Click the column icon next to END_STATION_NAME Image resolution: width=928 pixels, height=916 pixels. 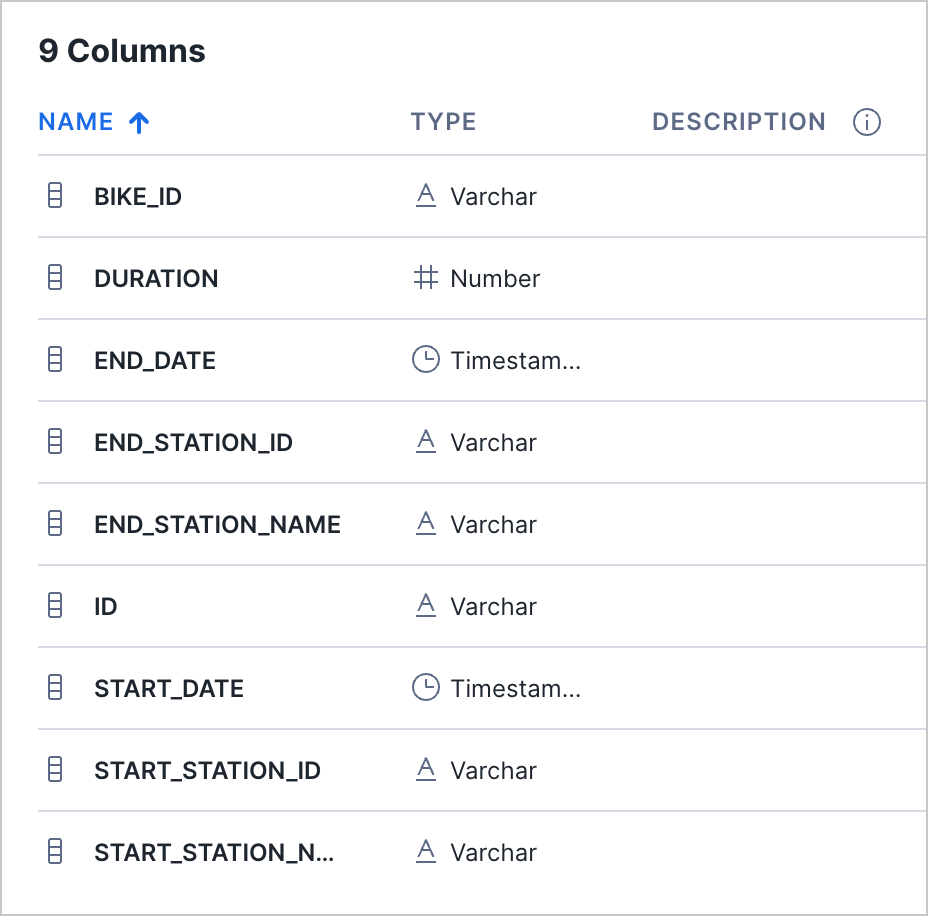(55, 524)
